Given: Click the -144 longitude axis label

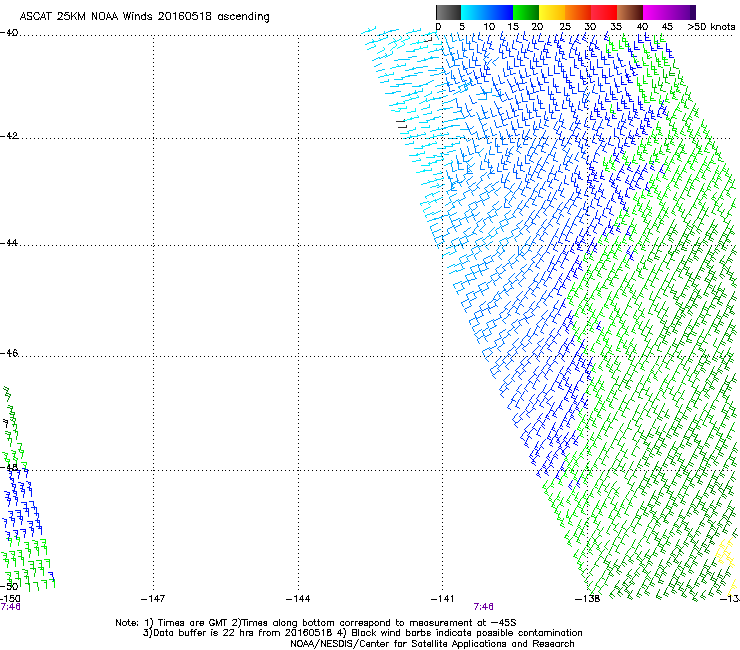Looking at the screenshot, I should 298,599.
